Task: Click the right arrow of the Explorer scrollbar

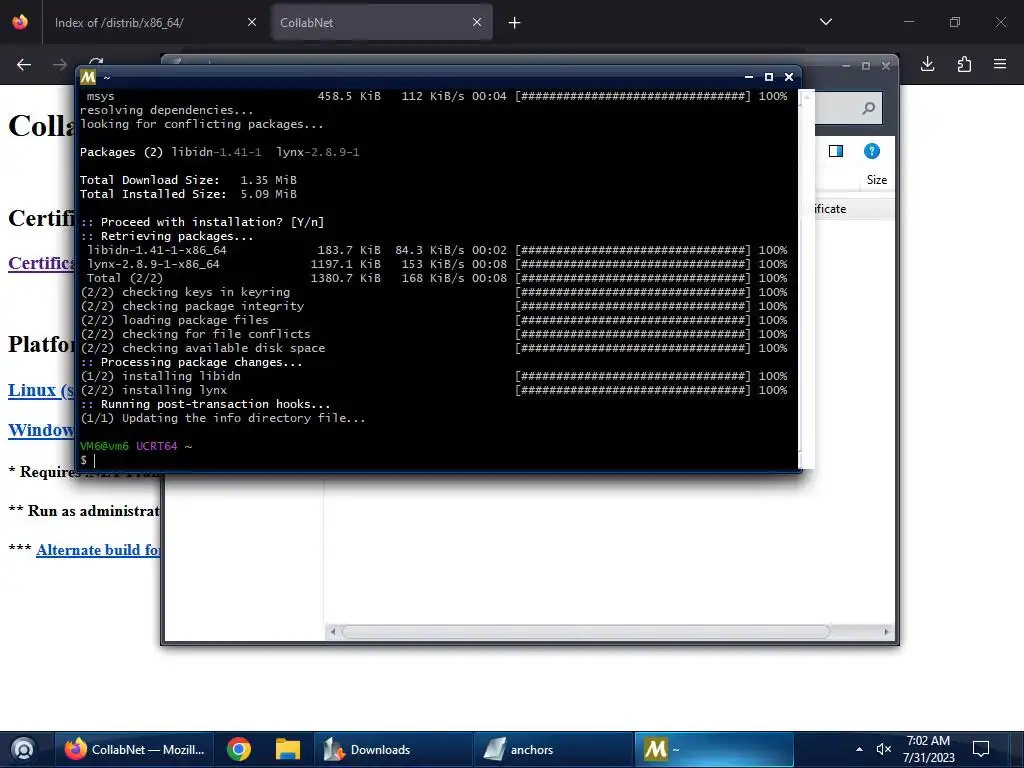Action: [x=886, y=632]
